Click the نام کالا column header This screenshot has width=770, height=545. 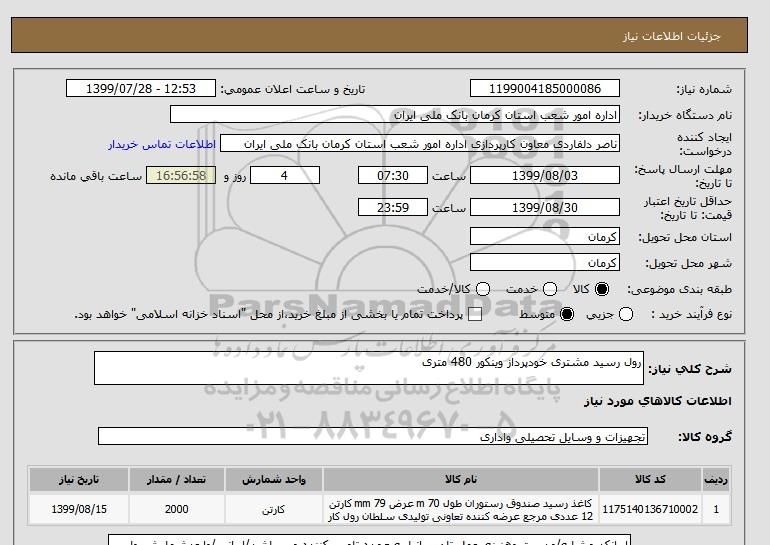click(x=461, y=479)
